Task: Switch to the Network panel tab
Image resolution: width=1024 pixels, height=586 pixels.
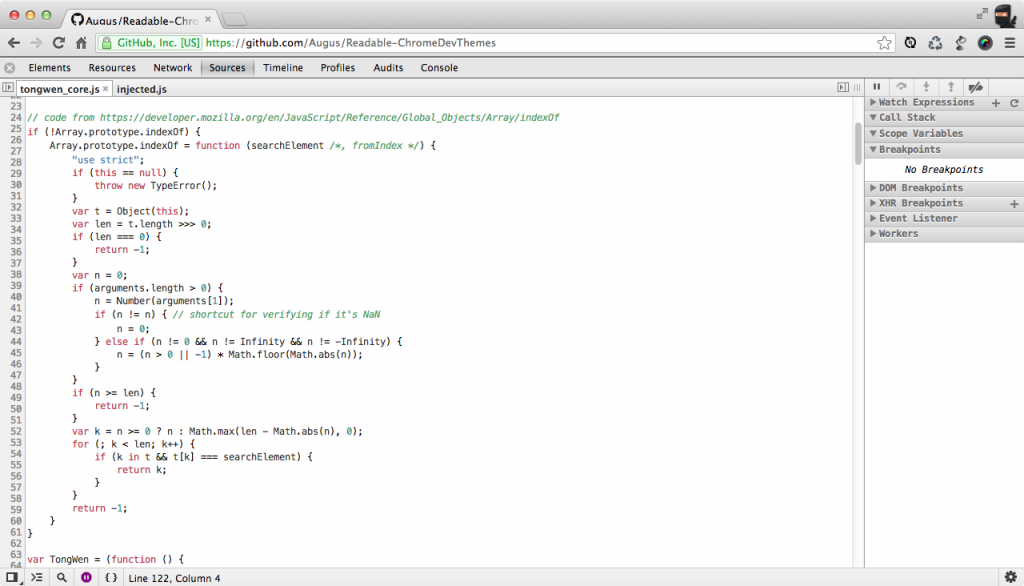Action: coord(172,68)
